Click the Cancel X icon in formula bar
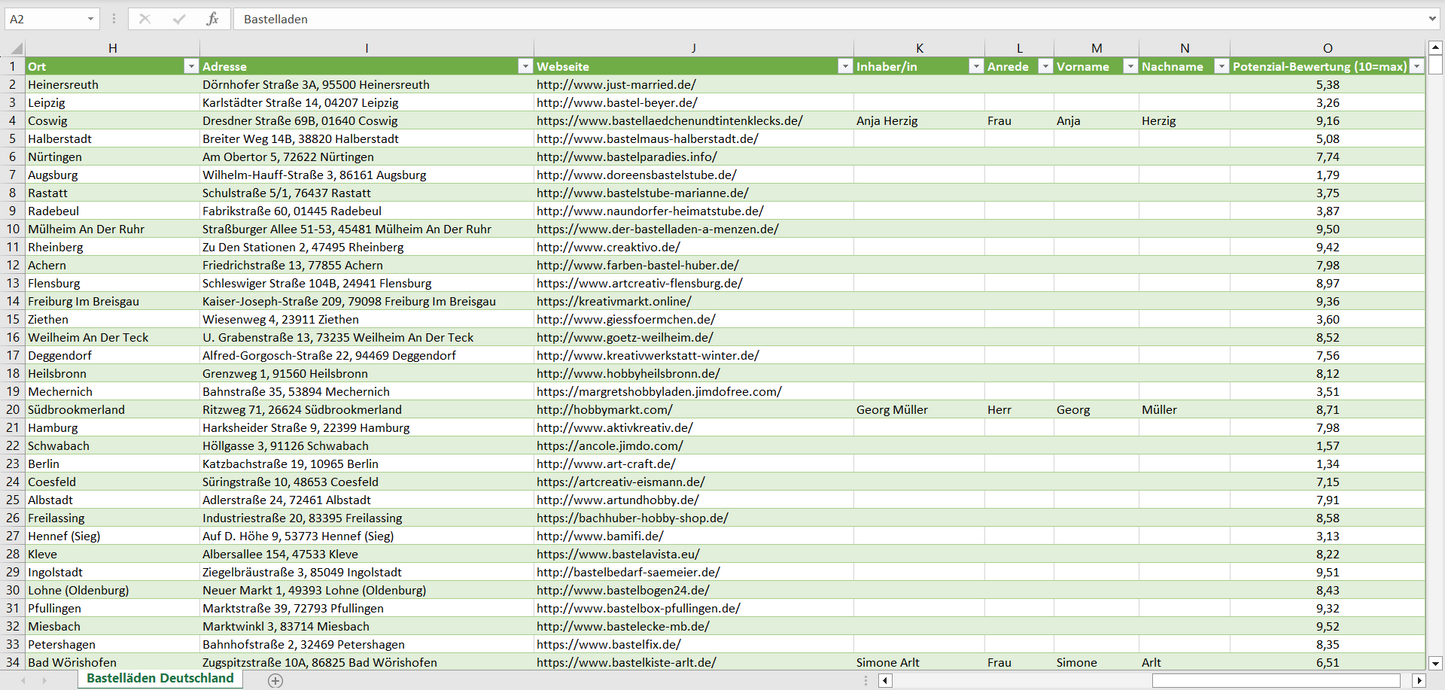 pyautogui.click(x=145, y=19)
